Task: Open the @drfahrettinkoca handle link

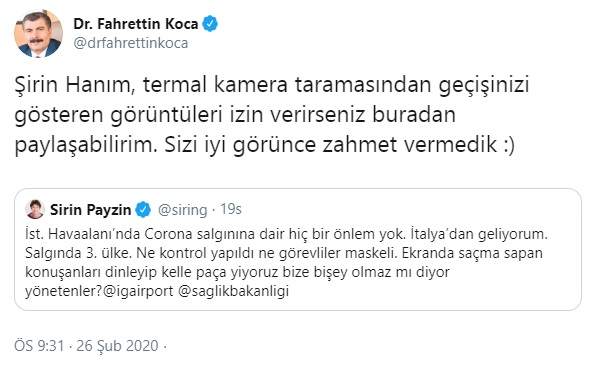Action: tap(131, 43)
